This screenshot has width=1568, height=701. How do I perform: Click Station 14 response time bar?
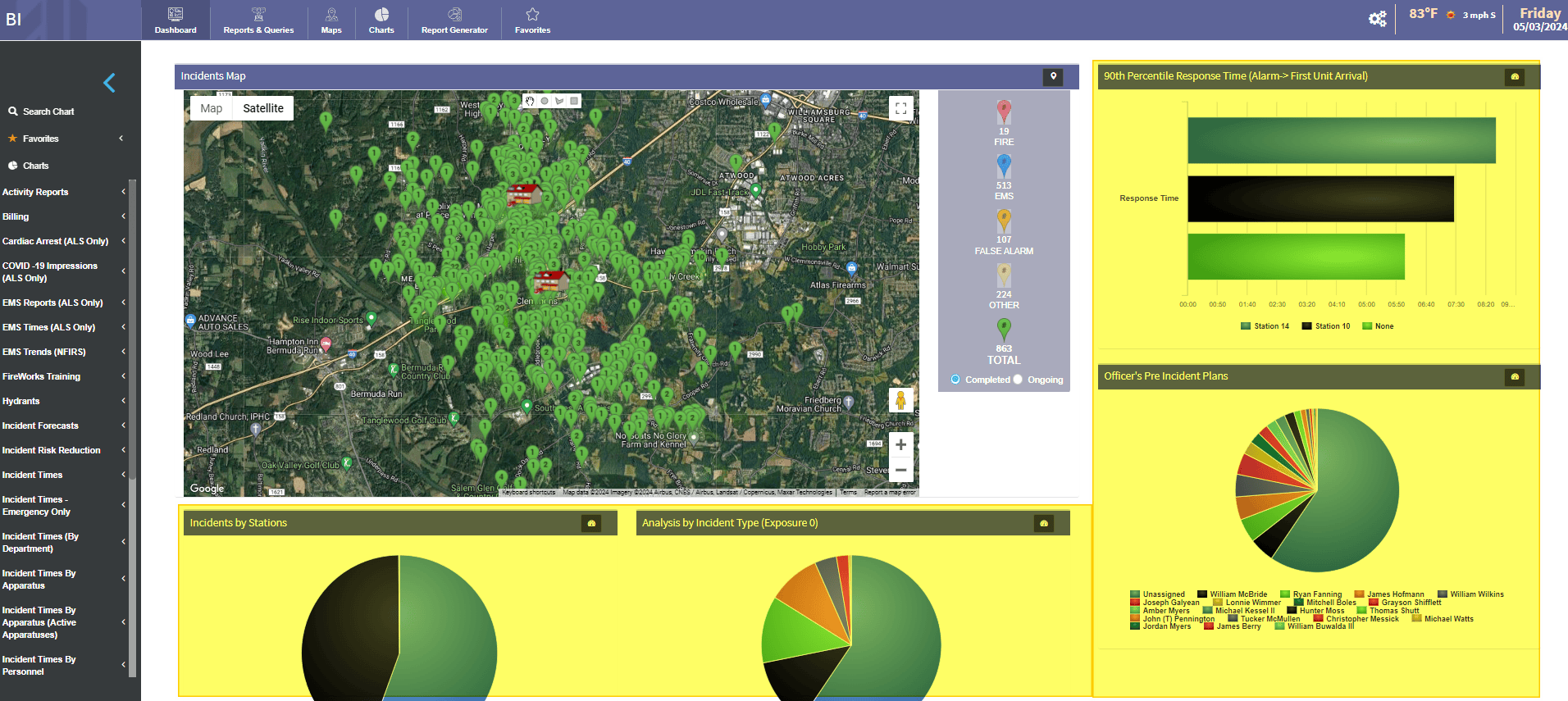click(1342, 140)
